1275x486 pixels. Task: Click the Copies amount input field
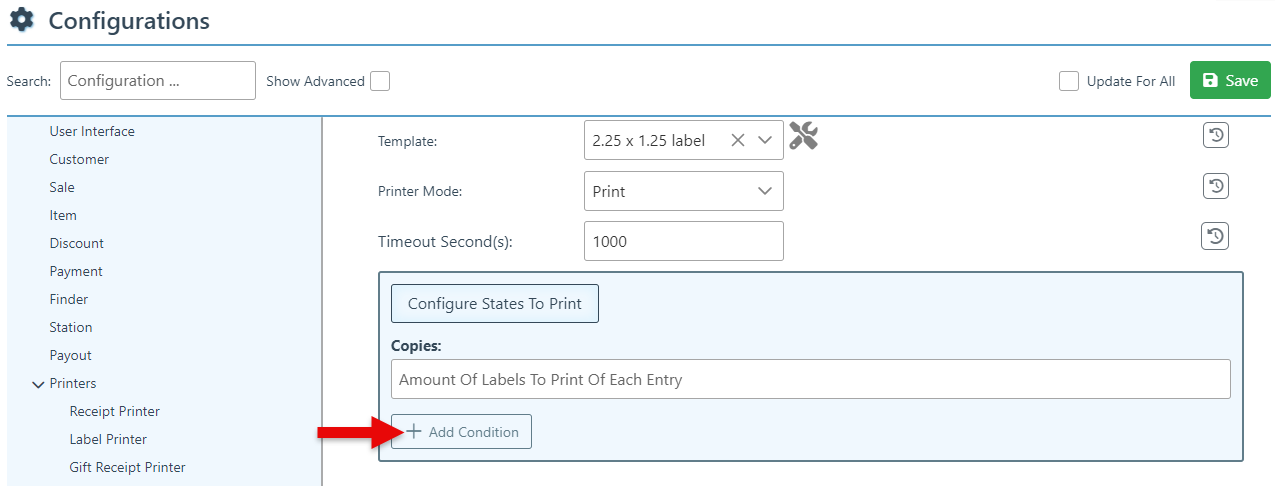pyautogui.click(x=810, y=380)
